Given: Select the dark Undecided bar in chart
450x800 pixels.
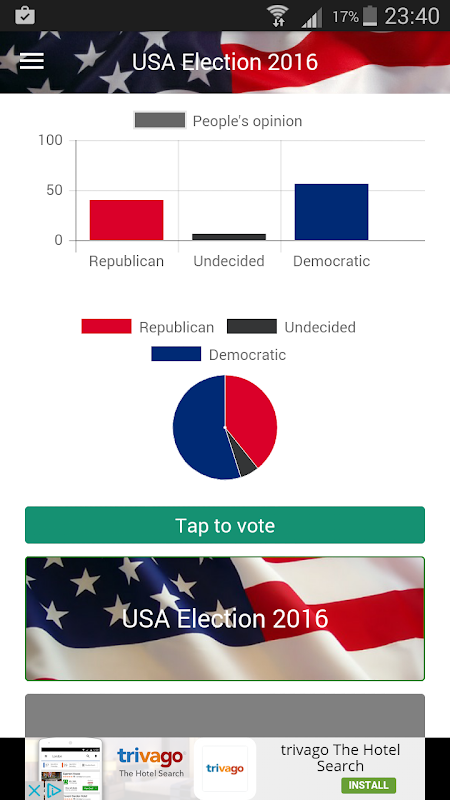Looking at the screenshot, I should 229,237.
